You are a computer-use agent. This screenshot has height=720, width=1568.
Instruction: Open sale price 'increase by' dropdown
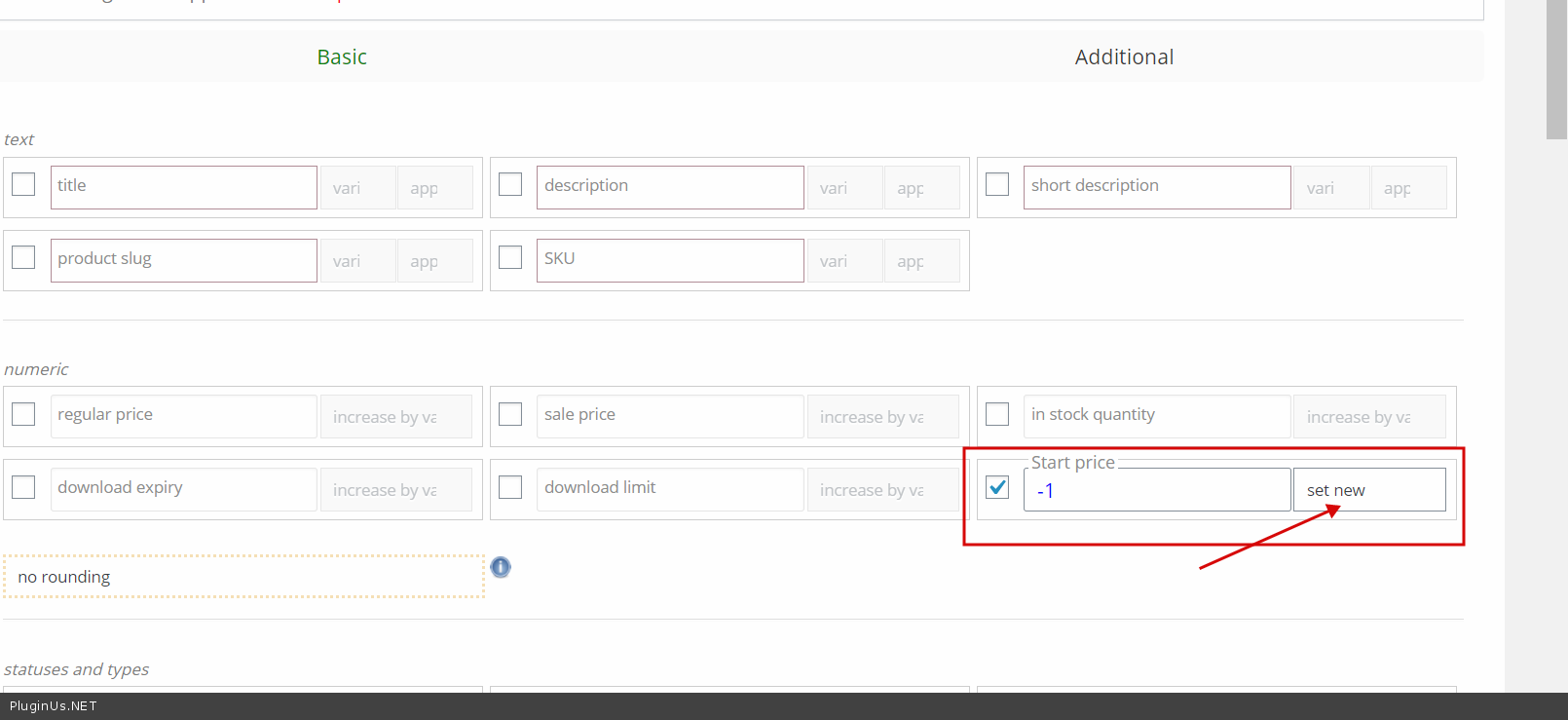pyautogui.click(x=882, y=417)
